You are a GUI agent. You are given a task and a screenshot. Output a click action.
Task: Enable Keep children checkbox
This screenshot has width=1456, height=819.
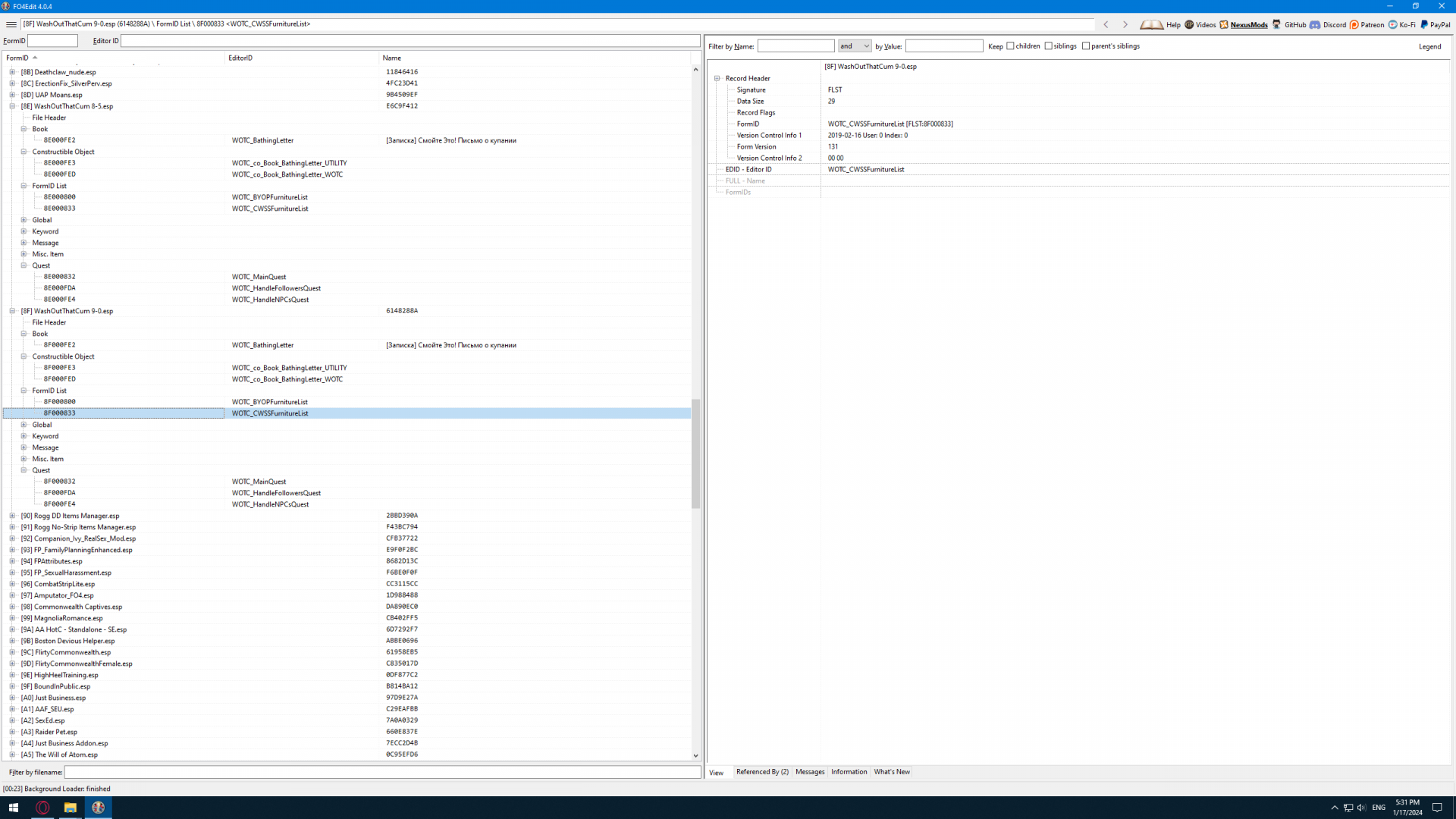click(1010, 46)
